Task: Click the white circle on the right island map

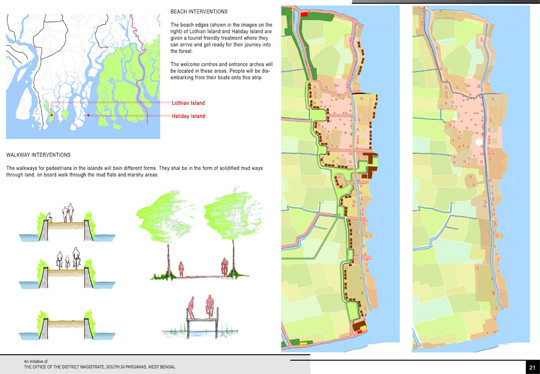Action: tap(479, 142)
